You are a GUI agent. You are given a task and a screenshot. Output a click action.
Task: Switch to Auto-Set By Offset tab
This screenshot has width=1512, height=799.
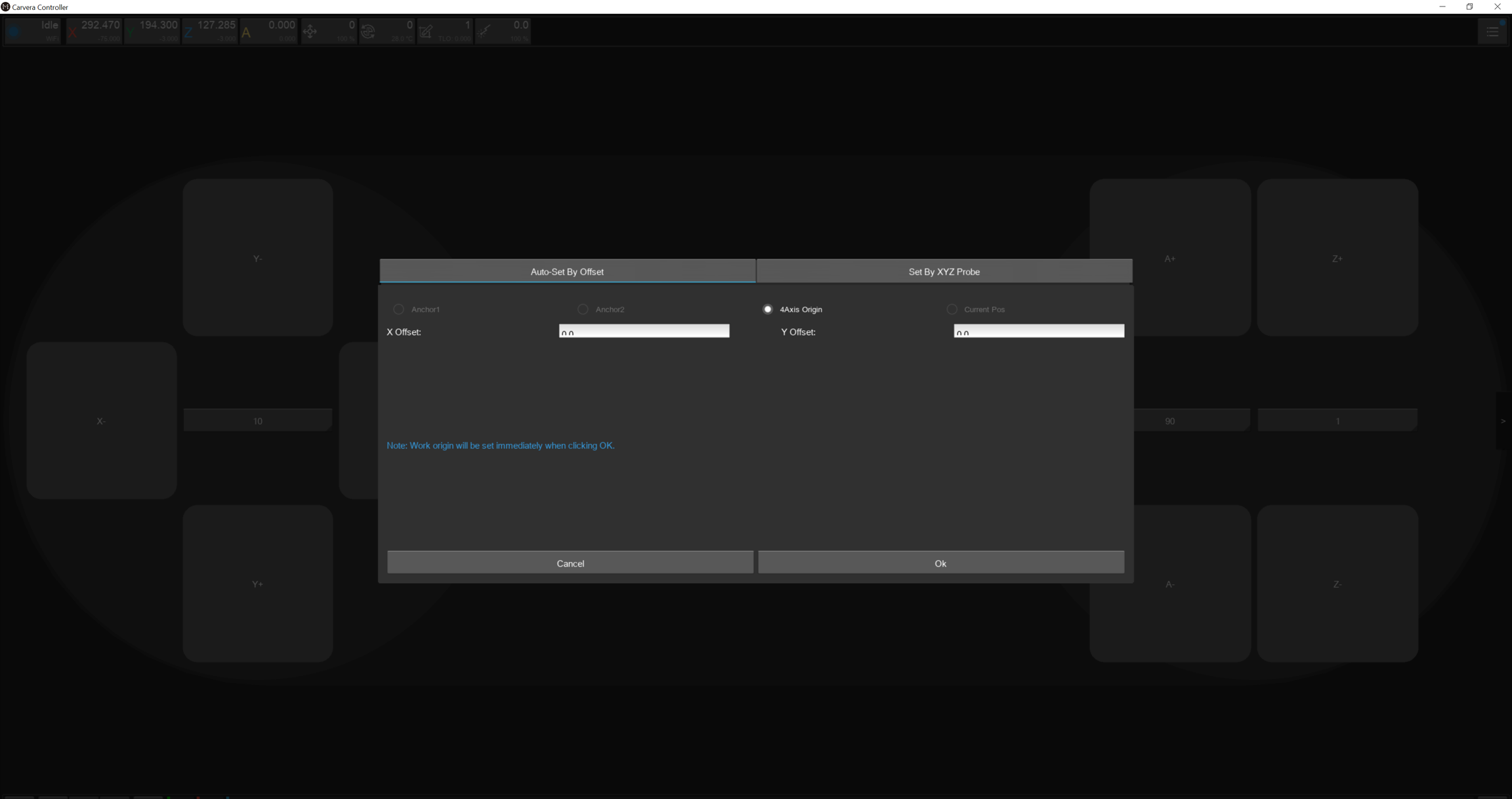point(567,271)
